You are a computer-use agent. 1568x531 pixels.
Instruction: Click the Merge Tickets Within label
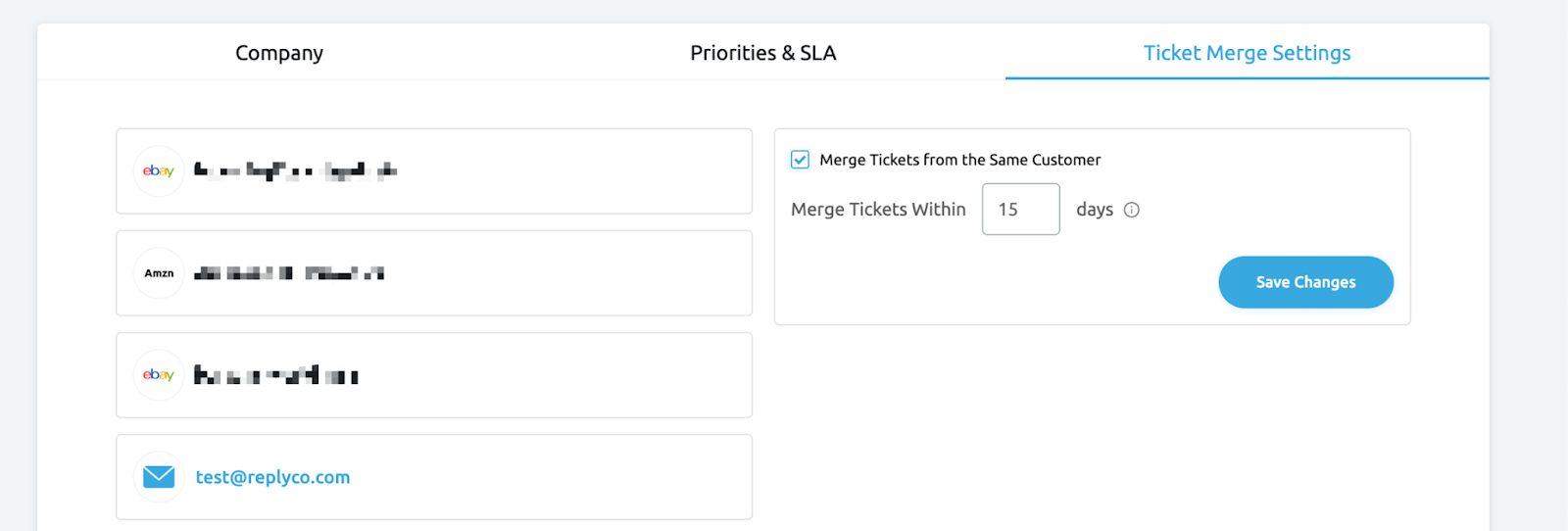pyautogui.click(x=878, y=210)
